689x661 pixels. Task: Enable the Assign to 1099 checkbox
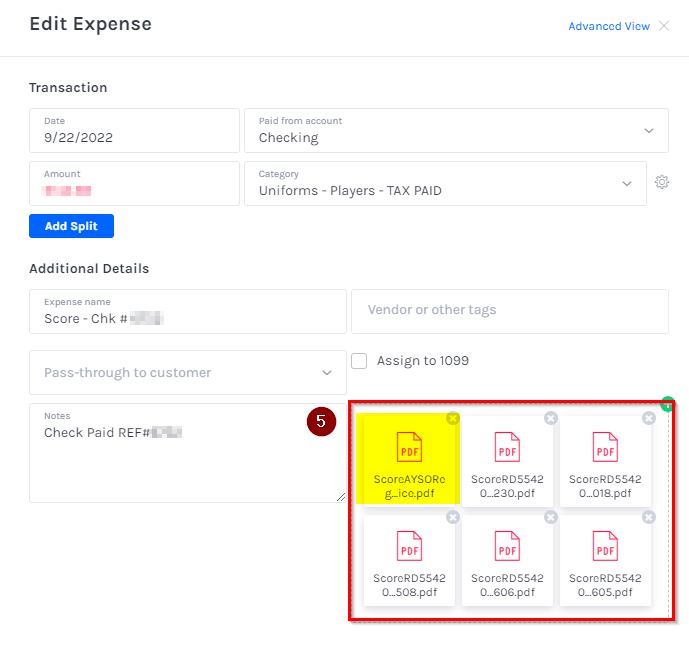(359, 361)
